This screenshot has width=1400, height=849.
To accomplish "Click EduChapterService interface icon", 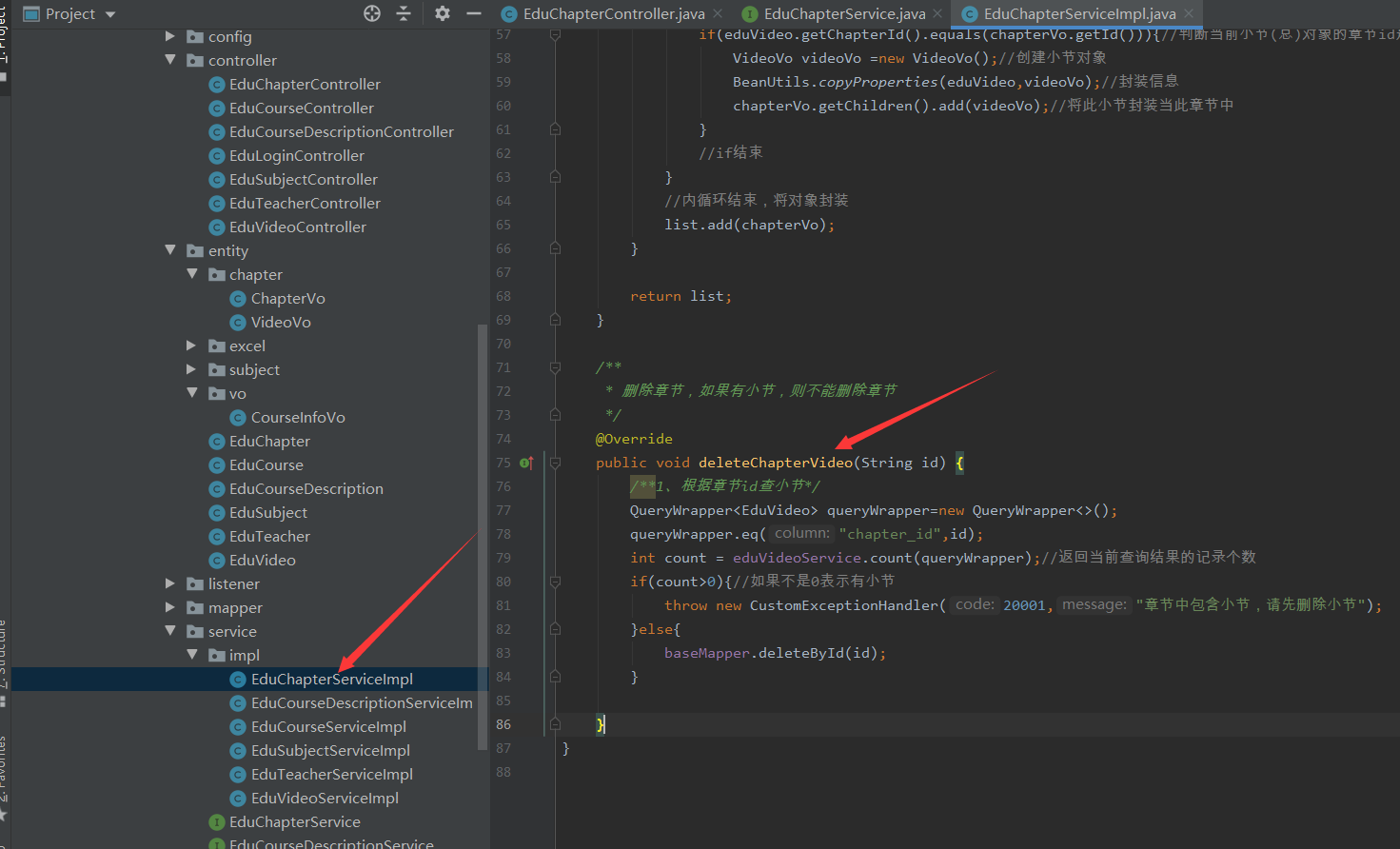I will tap(216, 822).
